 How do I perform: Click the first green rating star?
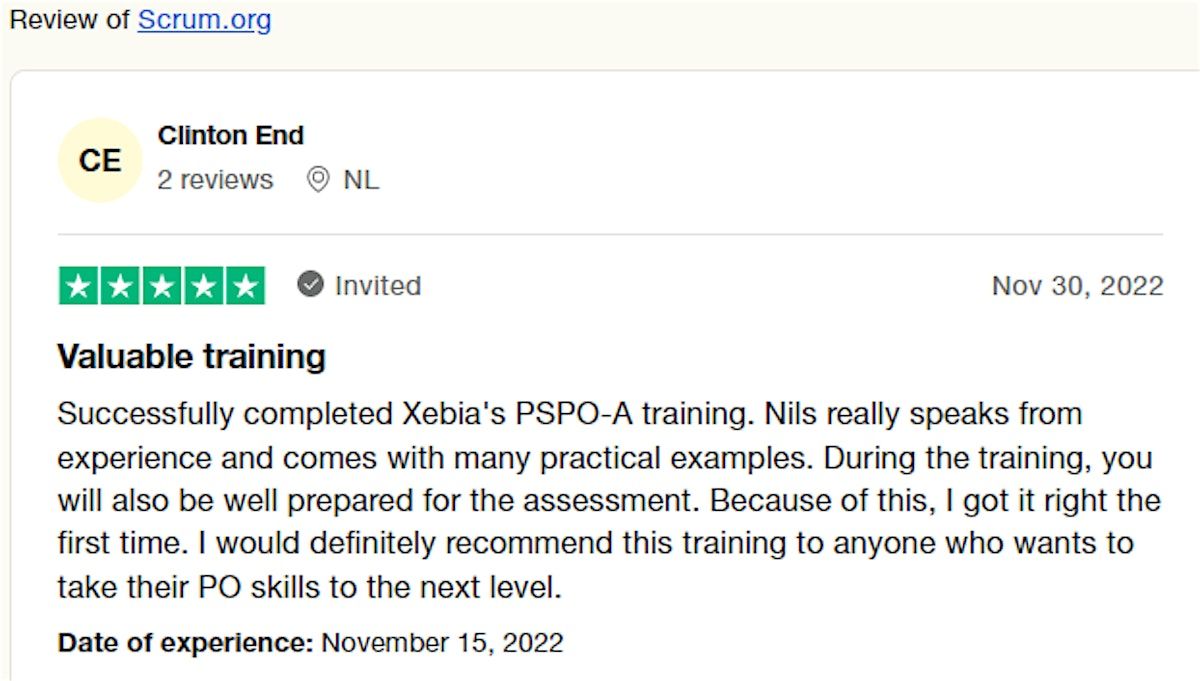coord(78,286)
